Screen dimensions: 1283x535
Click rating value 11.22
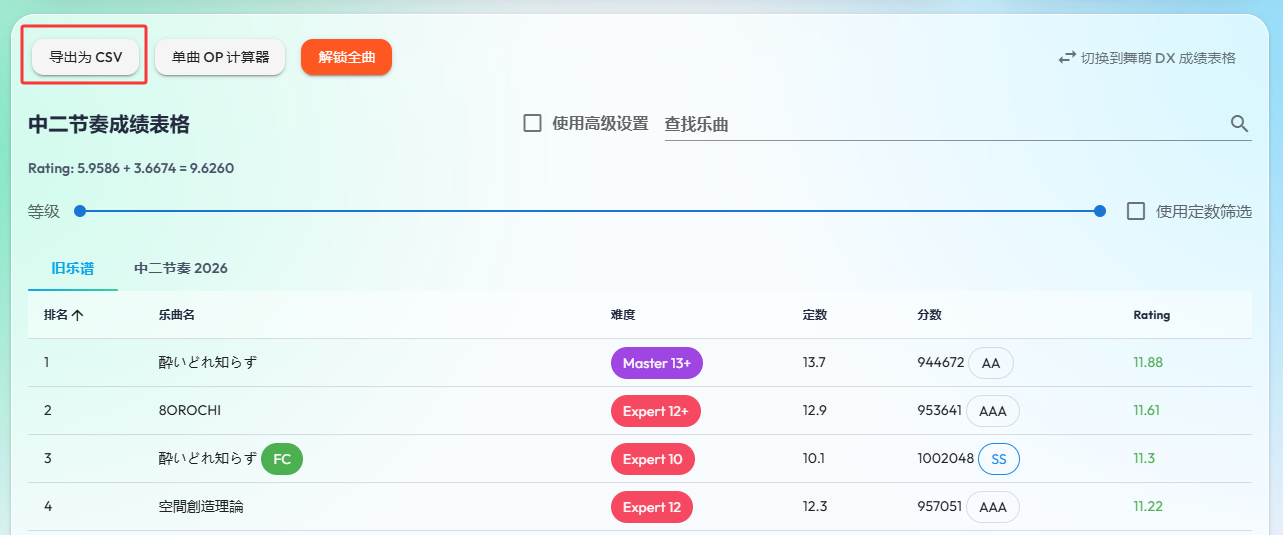(1148, 507)
